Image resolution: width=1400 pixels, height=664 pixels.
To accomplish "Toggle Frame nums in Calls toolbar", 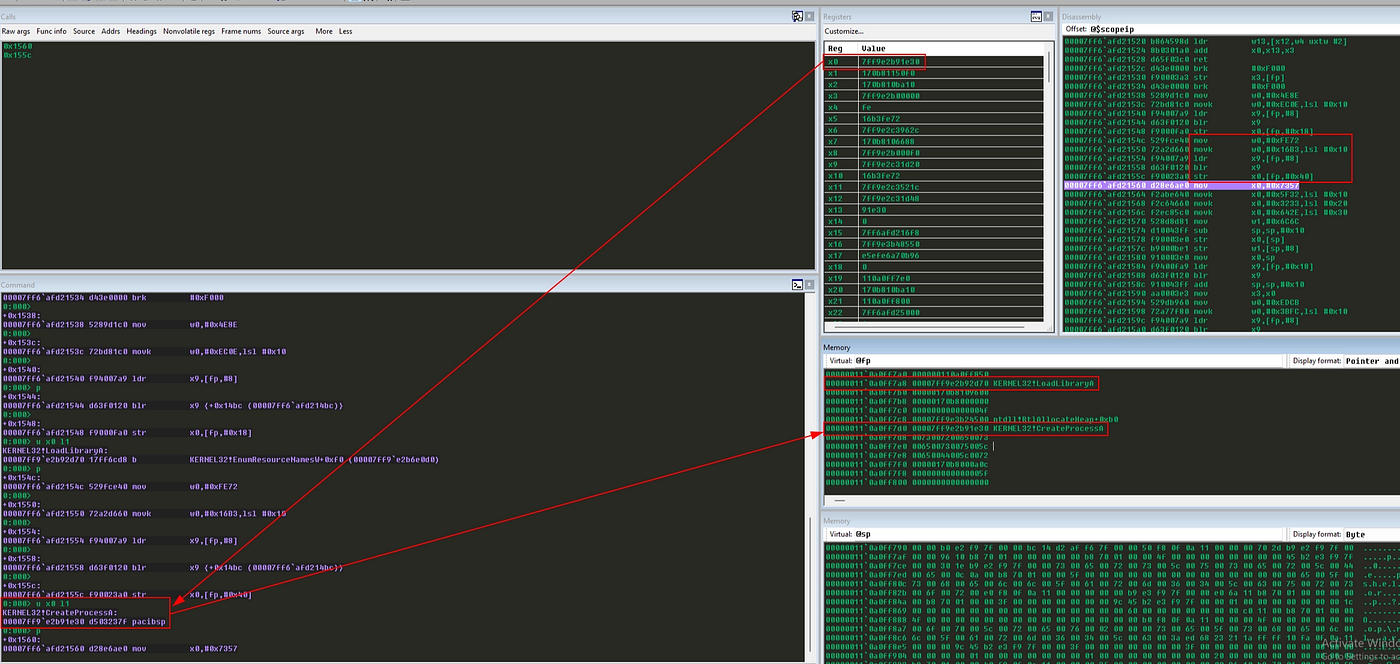I will click(241, 31).
